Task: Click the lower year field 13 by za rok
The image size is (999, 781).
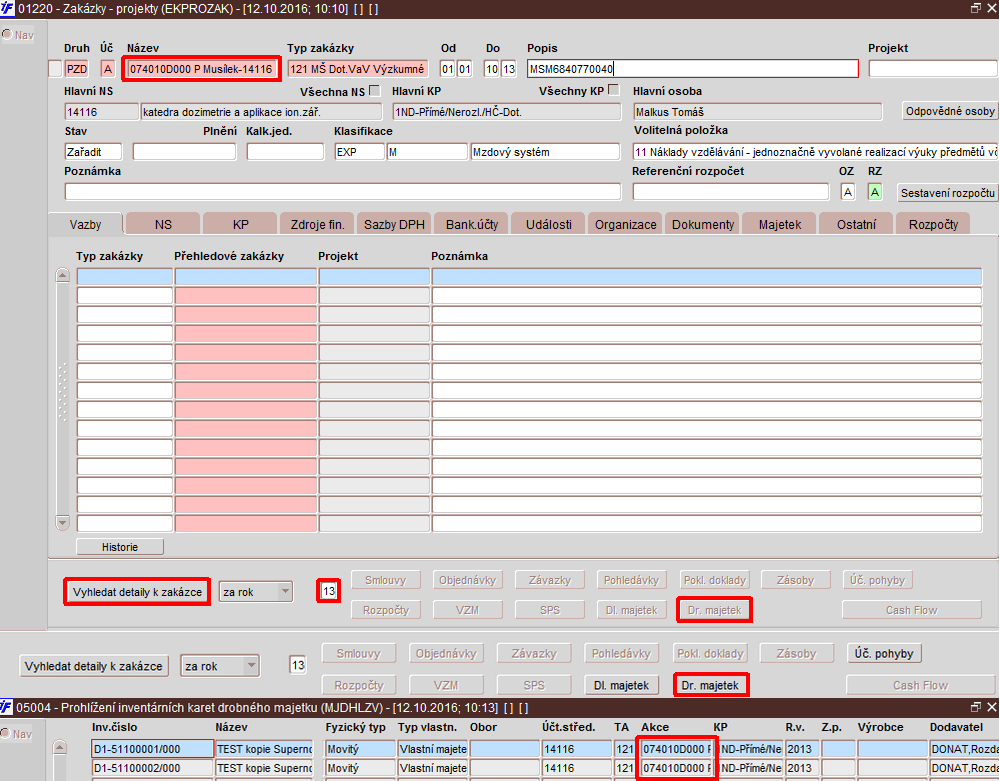Action: coord(298,665)
